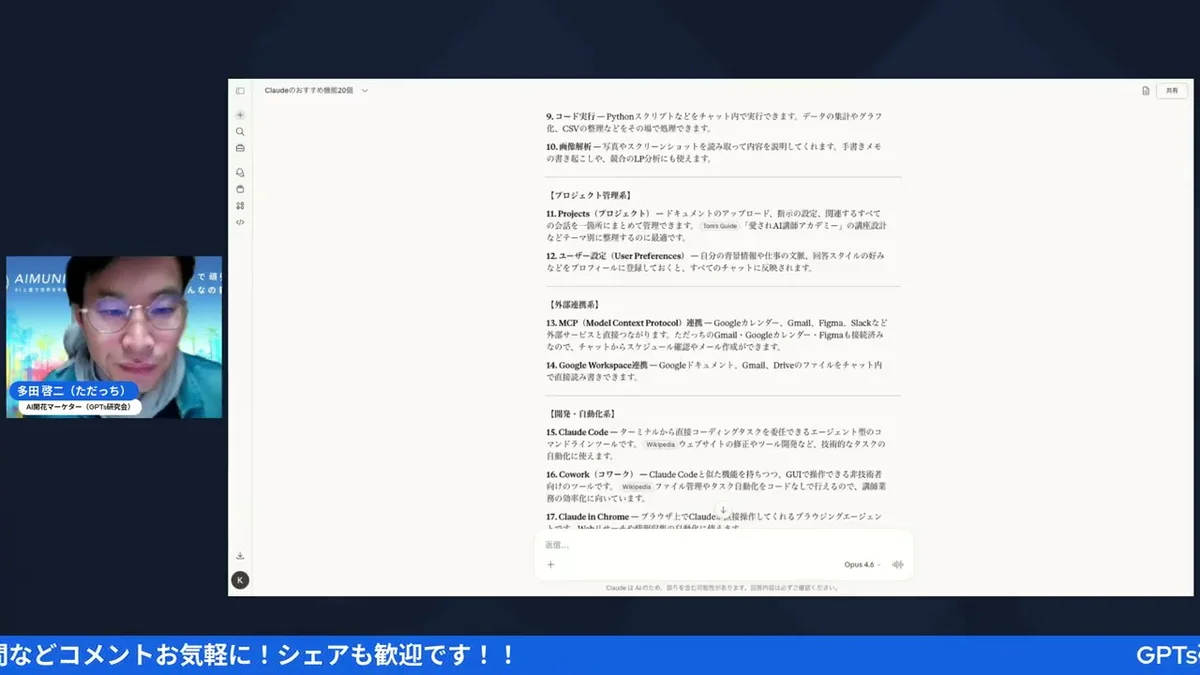Open the Opus 4.6 model selector

click(x=862, y=565)
